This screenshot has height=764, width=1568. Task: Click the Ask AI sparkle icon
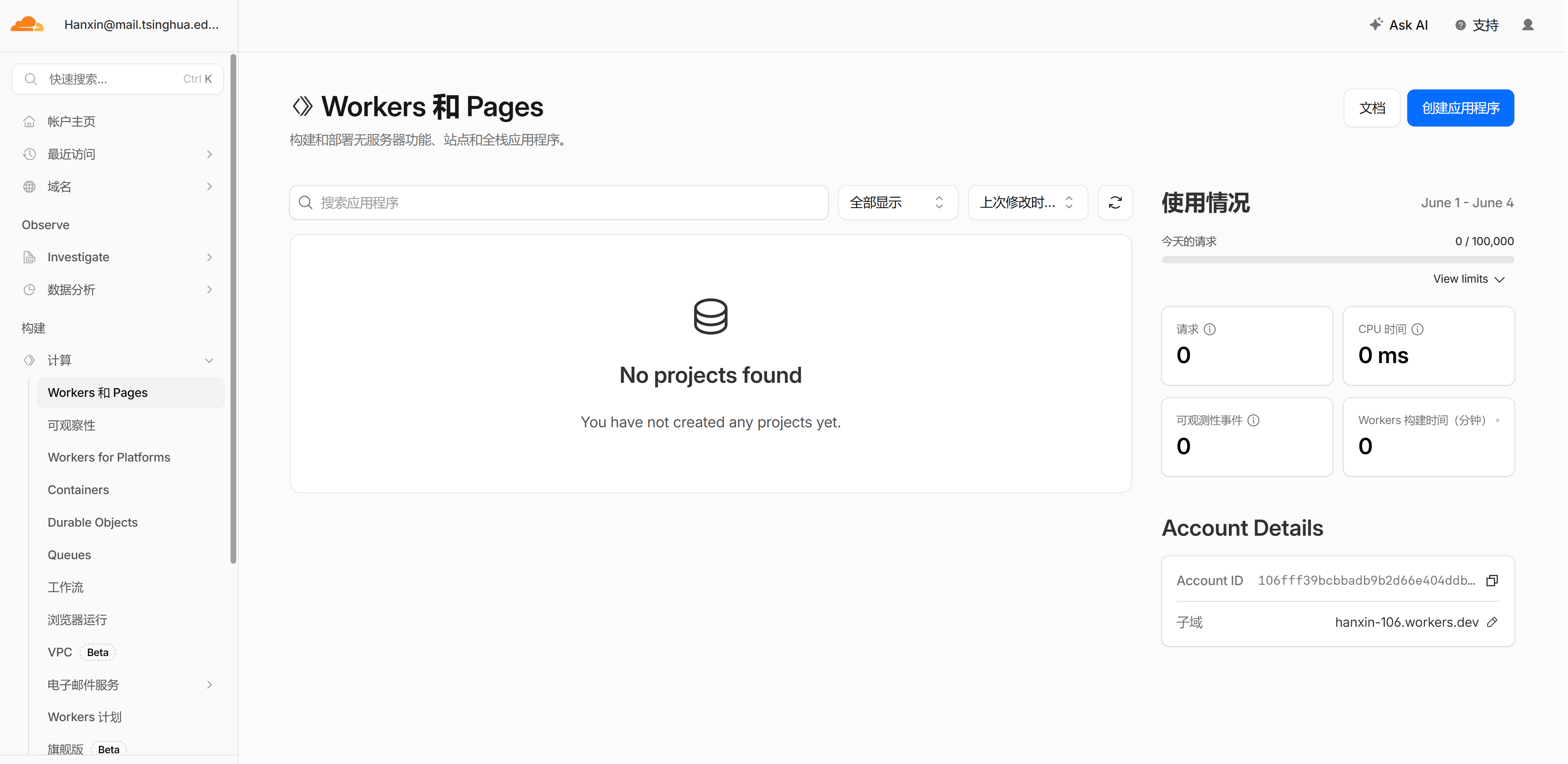1375,24
